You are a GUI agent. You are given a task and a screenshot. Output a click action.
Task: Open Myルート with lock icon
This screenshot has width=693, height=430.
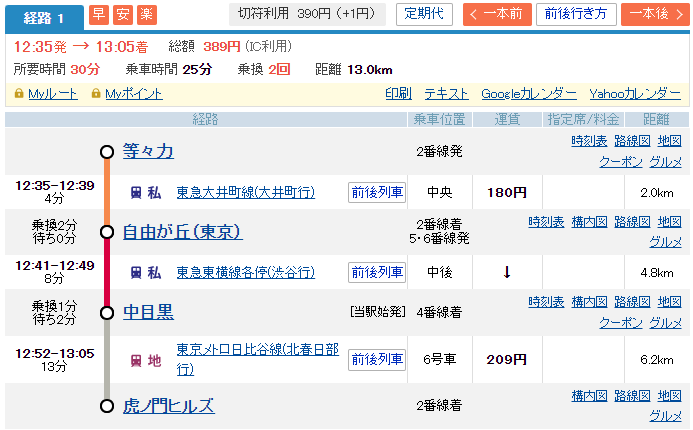pyautogui.click(x=47, y=94)
